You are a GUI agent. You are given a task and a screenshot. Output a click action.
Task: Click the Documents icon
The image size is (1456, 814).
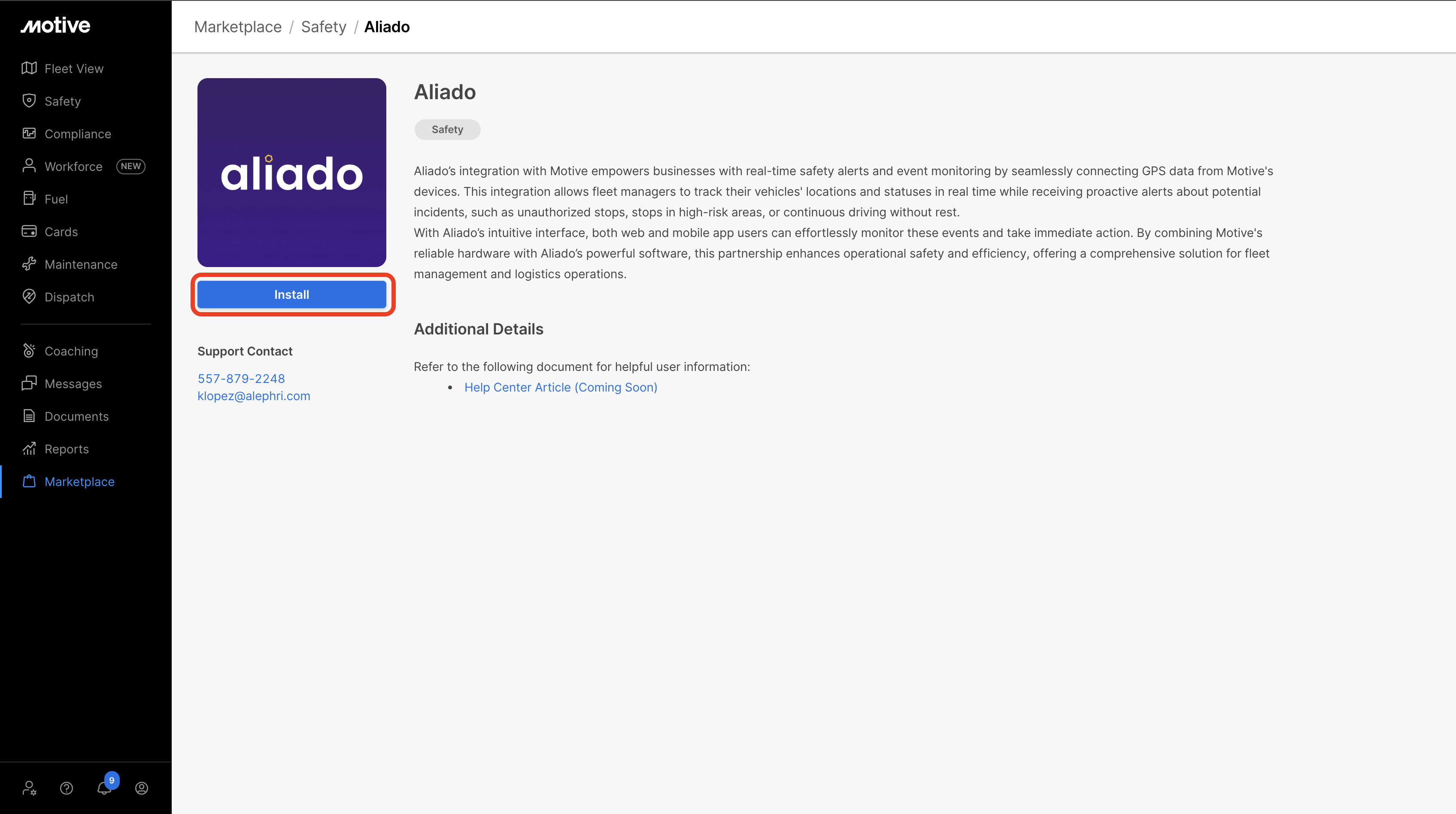29,416
